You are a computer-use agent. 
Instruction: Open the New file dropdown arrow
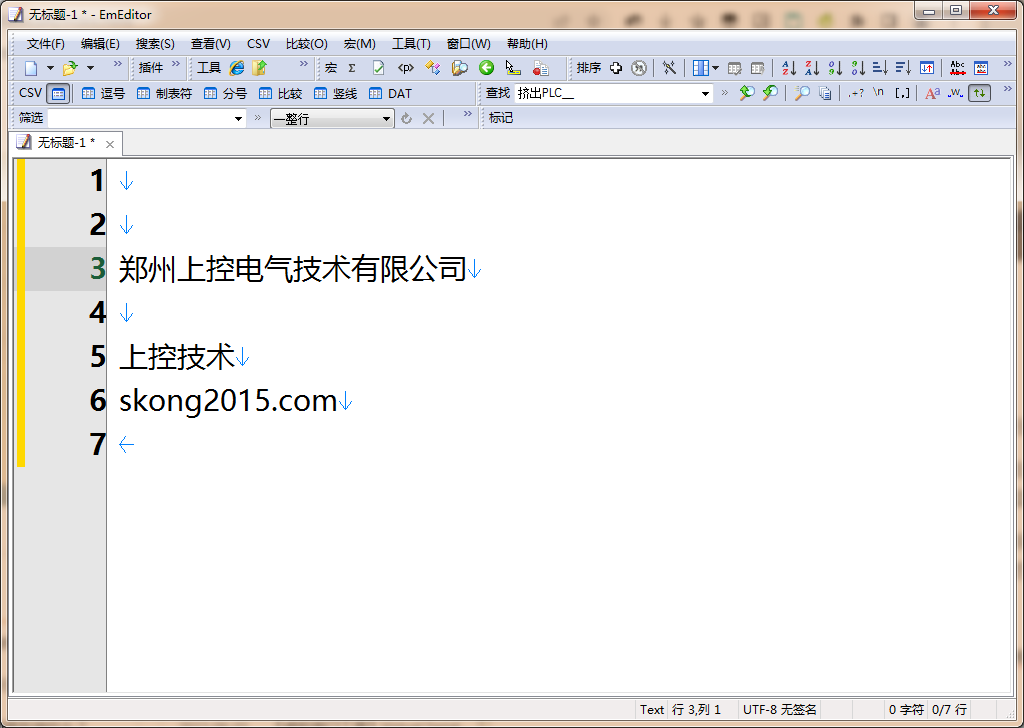point(50,68)
